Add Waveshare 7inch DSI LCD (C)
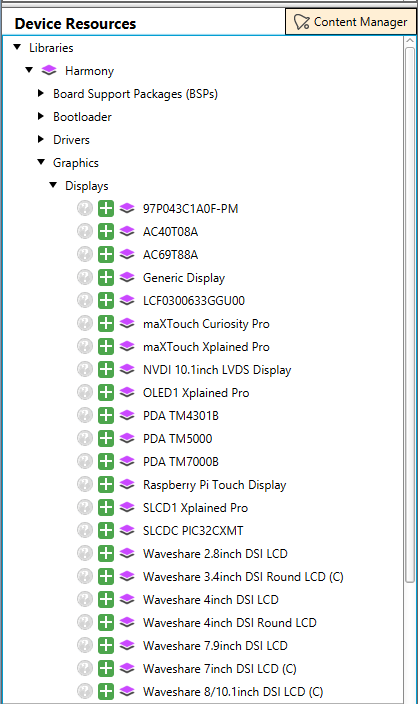This screenshot has width=418, height=704. tap(106, 668)
